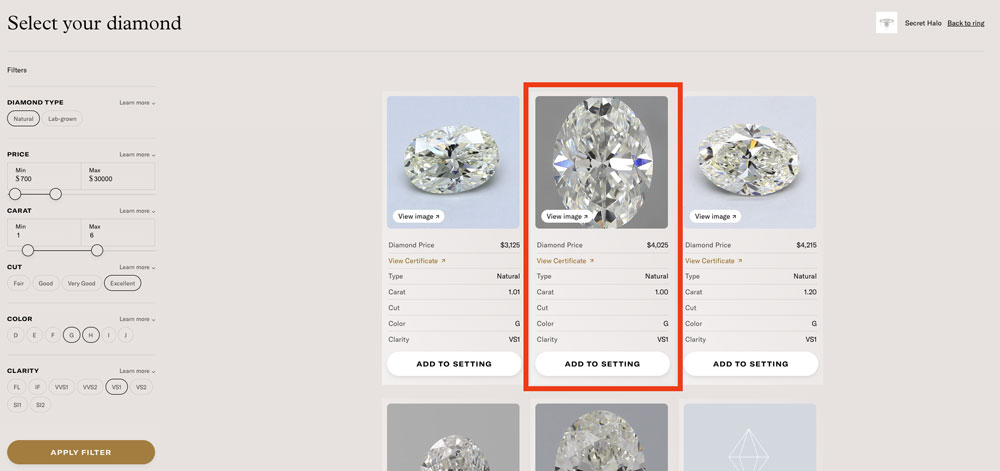
Task: Click the Secret Halo text
Action: pos(923,24)
